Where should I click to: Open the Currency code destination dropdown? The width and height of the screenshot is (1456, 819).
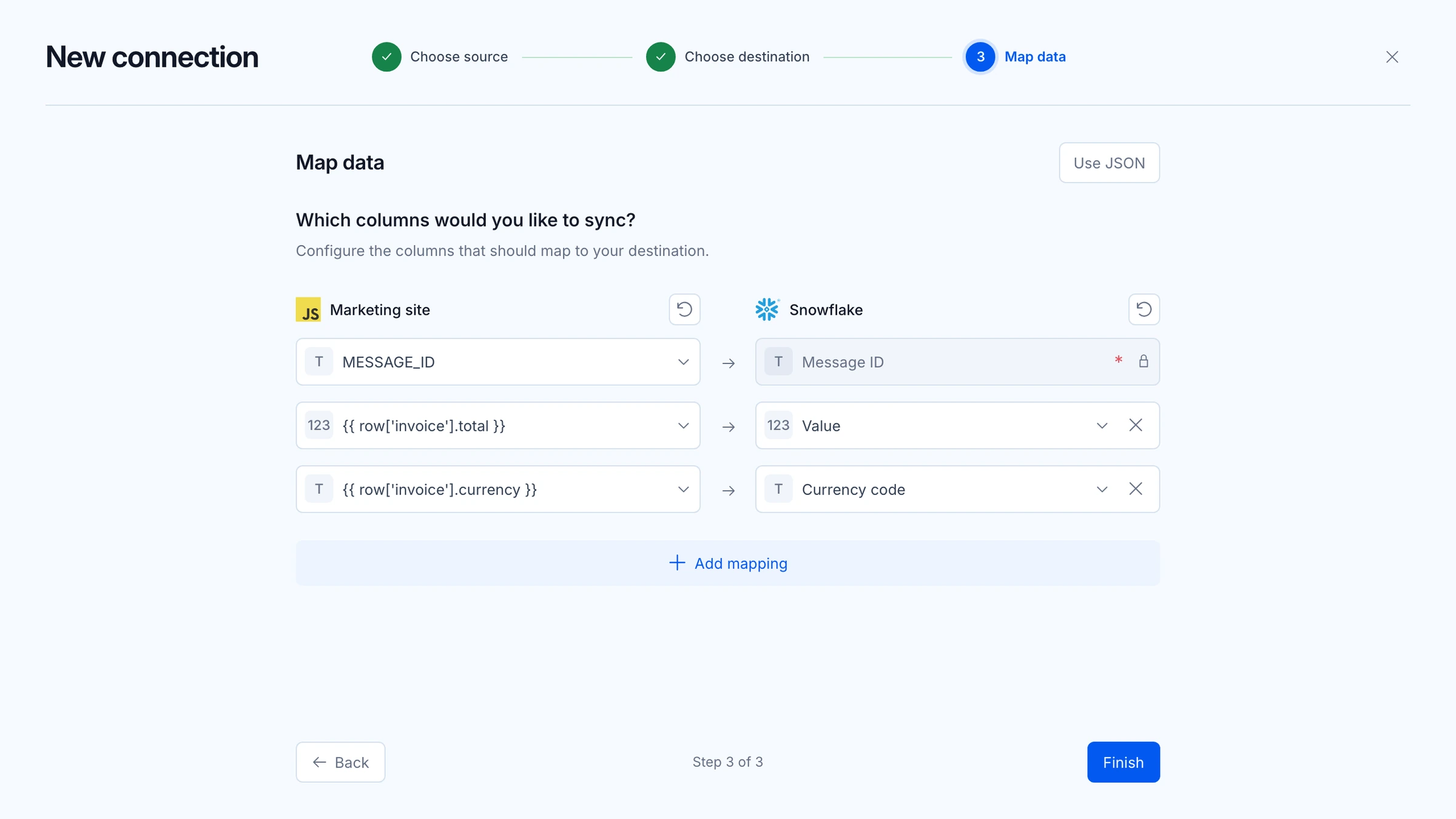tap(1102, 489)
